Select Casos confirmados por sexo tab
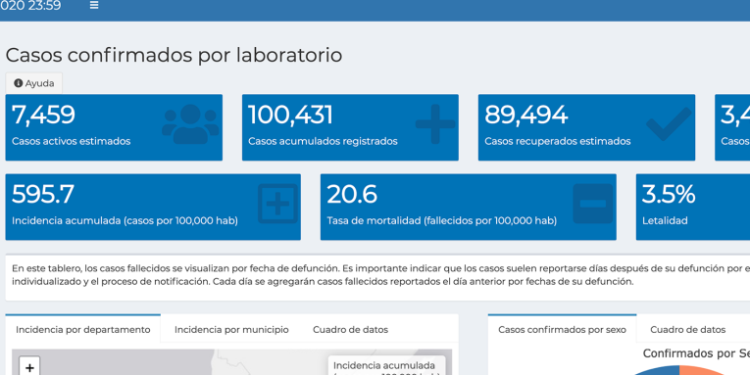 coord(562,329)
